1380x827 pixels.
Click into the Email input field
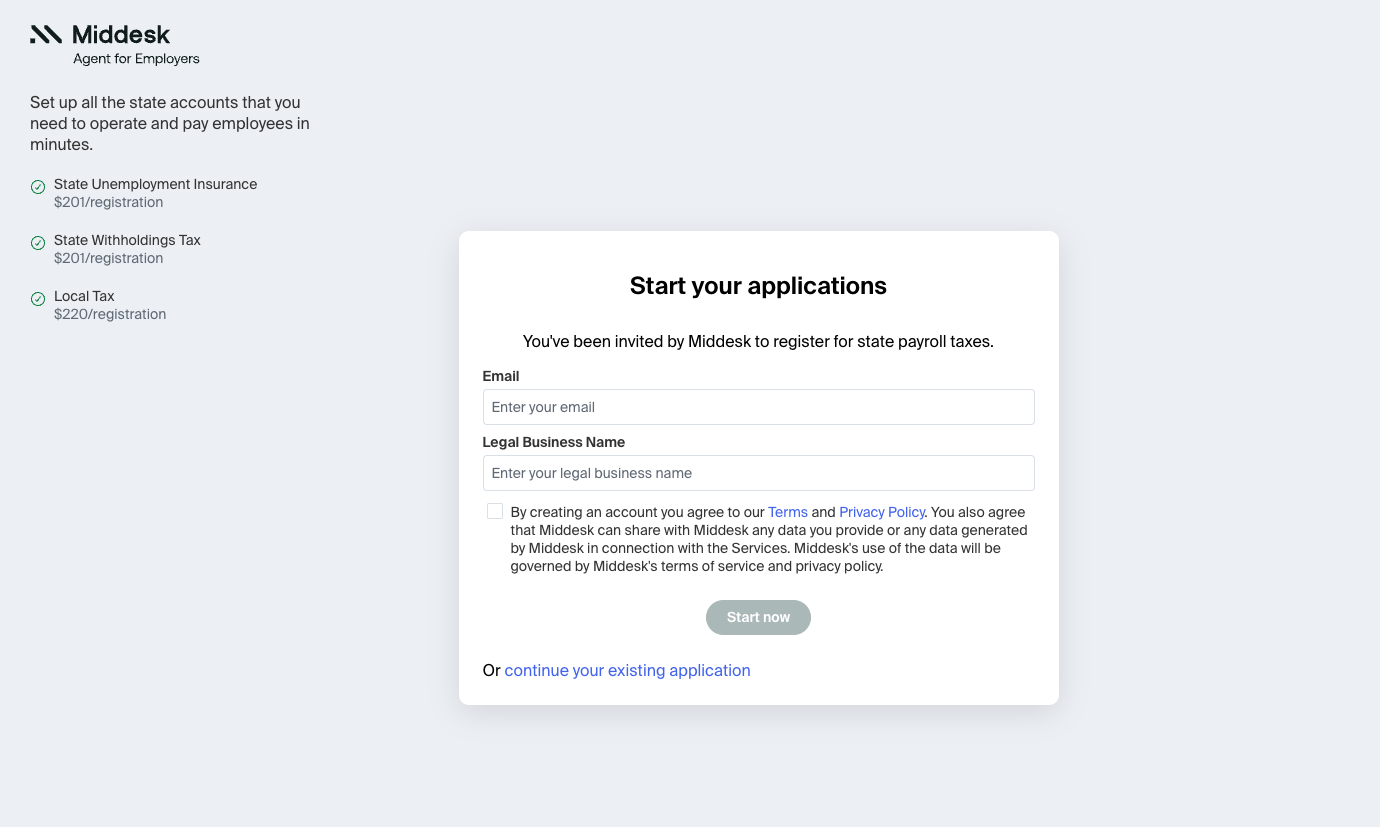point(758,407)
